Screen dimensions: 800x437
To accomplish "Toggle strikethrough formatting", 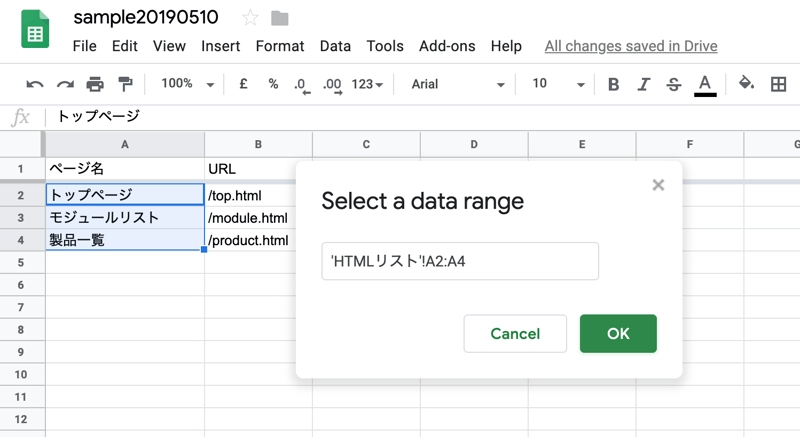I will point(673,84).
